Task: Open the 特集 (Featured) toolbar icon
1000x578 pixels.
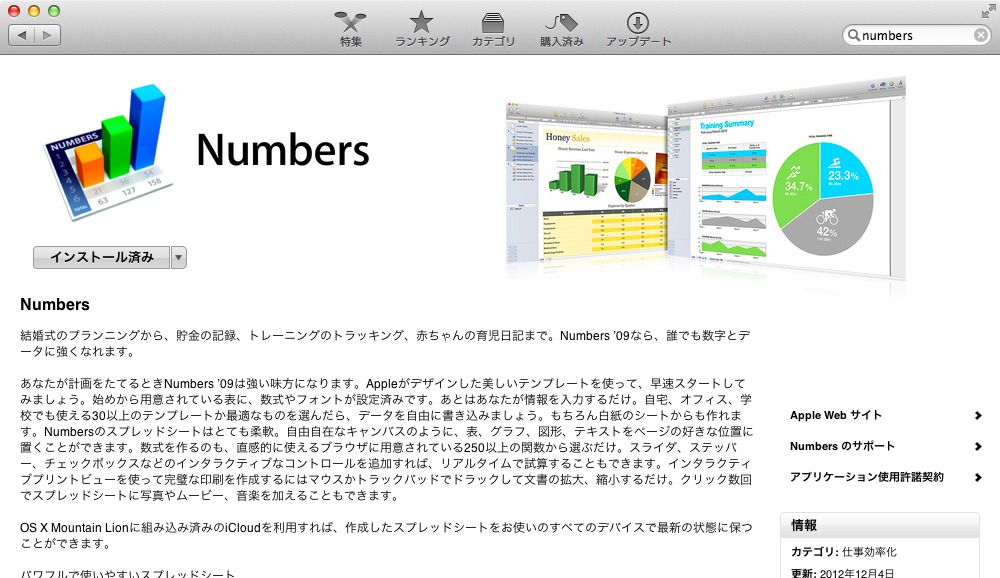Action: [x=350, y=29]
